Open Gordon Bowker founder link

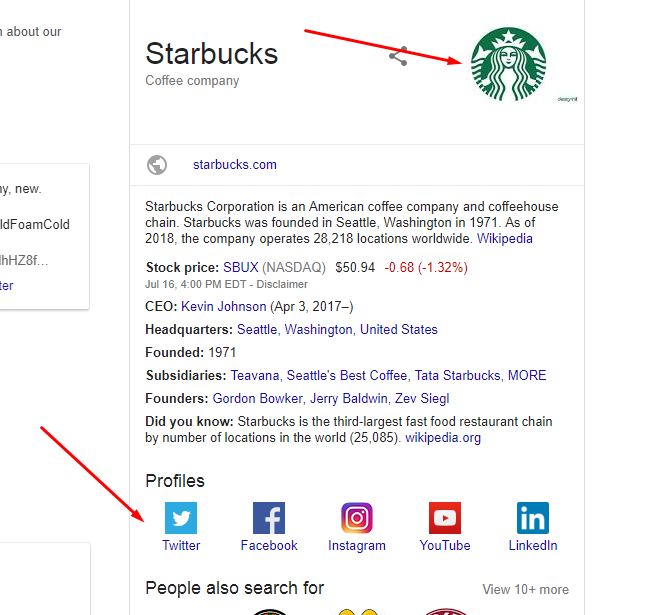click(x=258, y=398)
